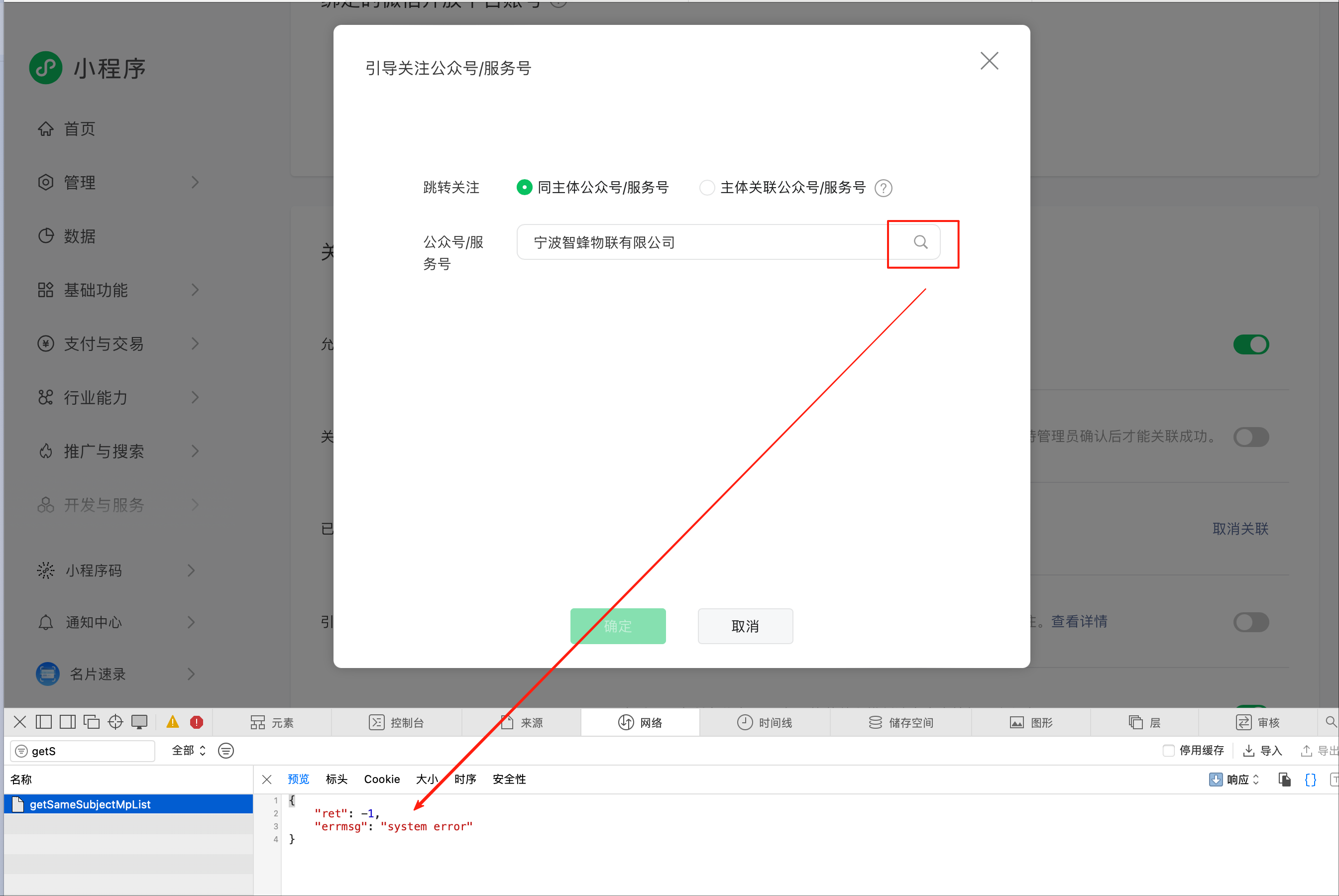Click the red error indicator icon

pos(197,722)
